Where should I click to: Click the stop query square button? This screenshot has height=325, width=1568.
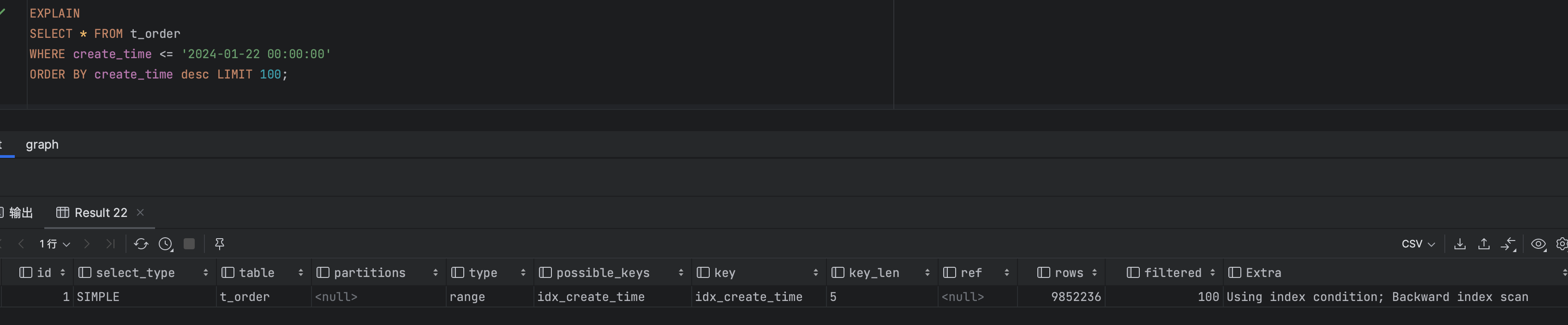[x=189, y=244]
